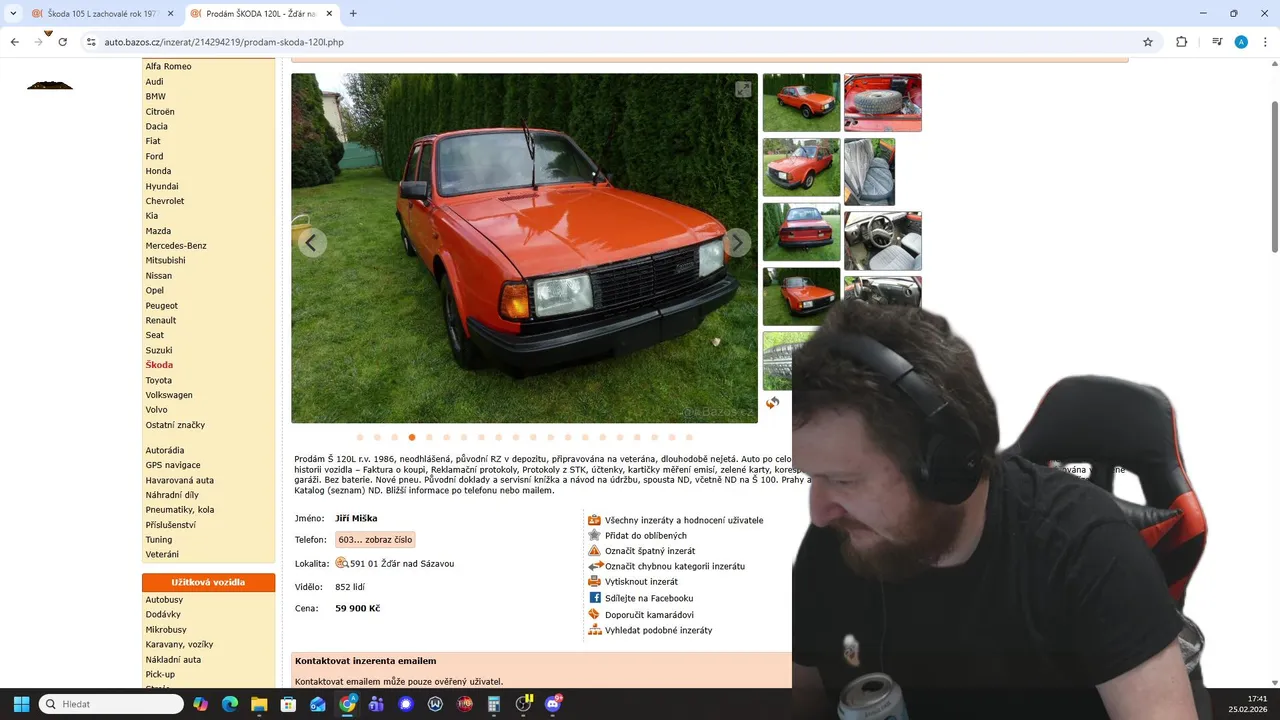
Task: Go back in the browser
Action: coord(14,42)
